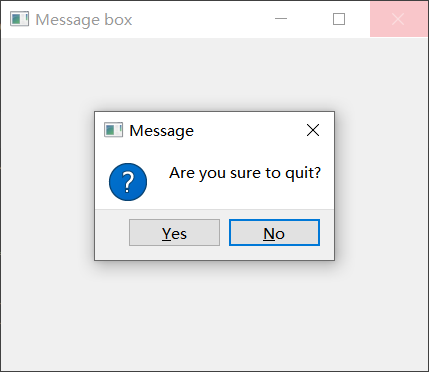
Task: Click gray button strip left of Yes
Action: click(x=112, y=234)
